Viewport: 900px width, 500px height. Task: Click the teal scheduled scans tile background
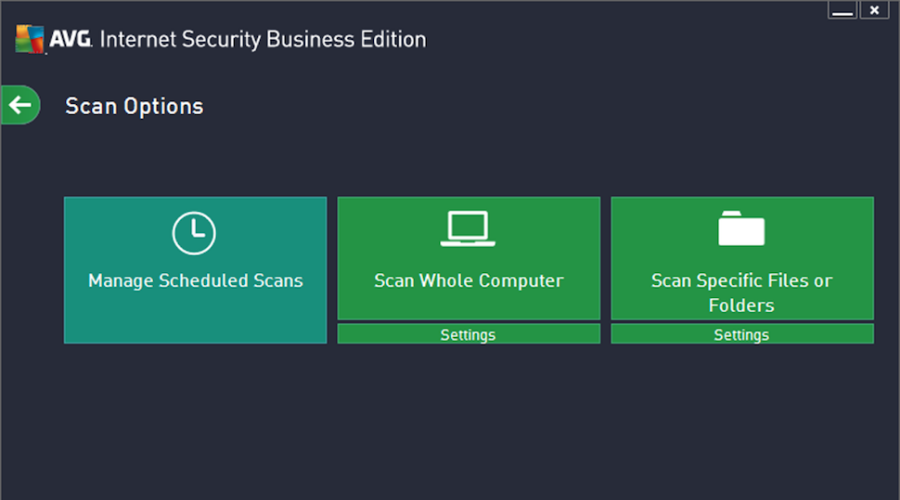(195, 321)
